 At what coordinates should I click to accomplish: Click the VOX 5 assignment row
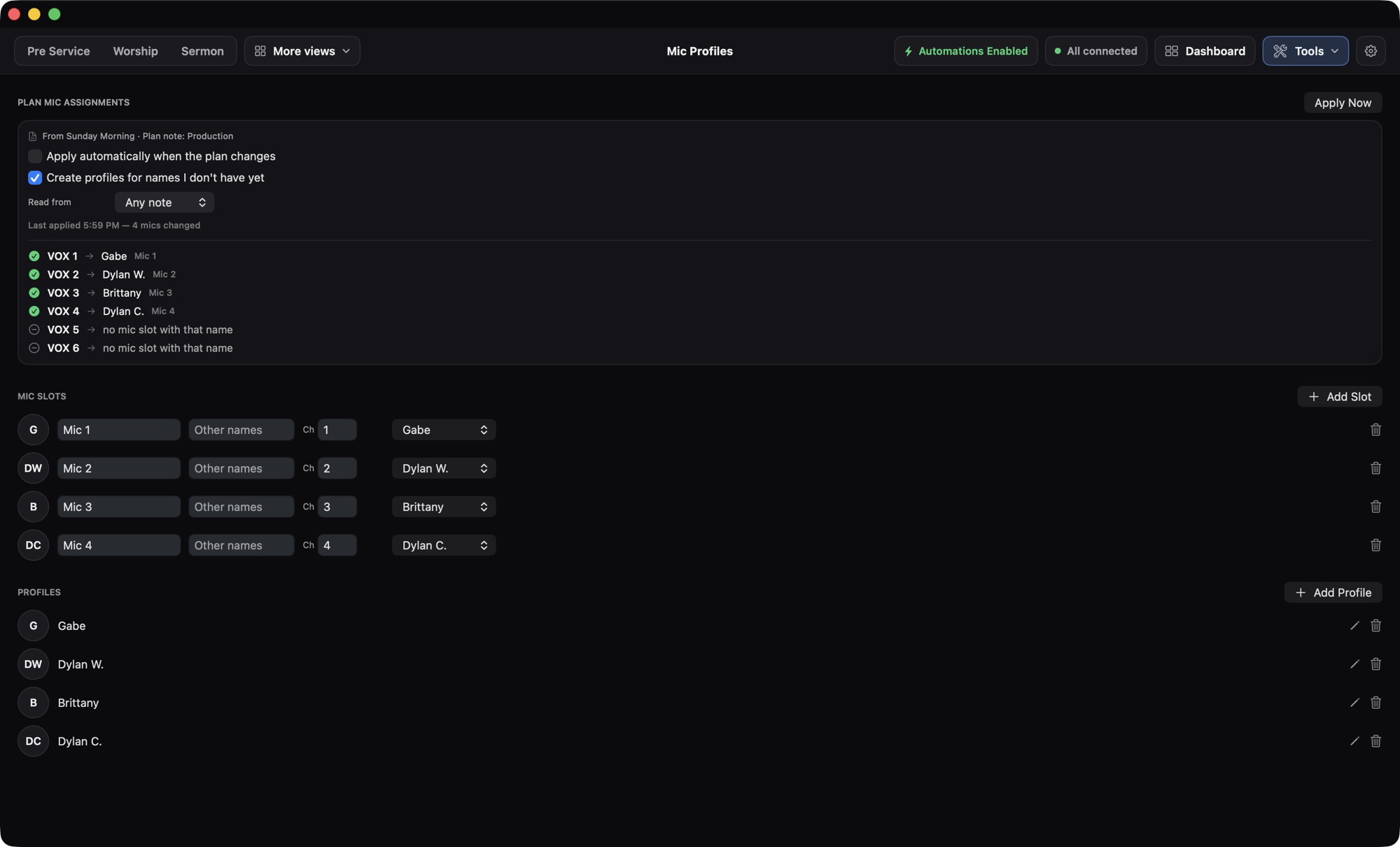coord(131,330)
